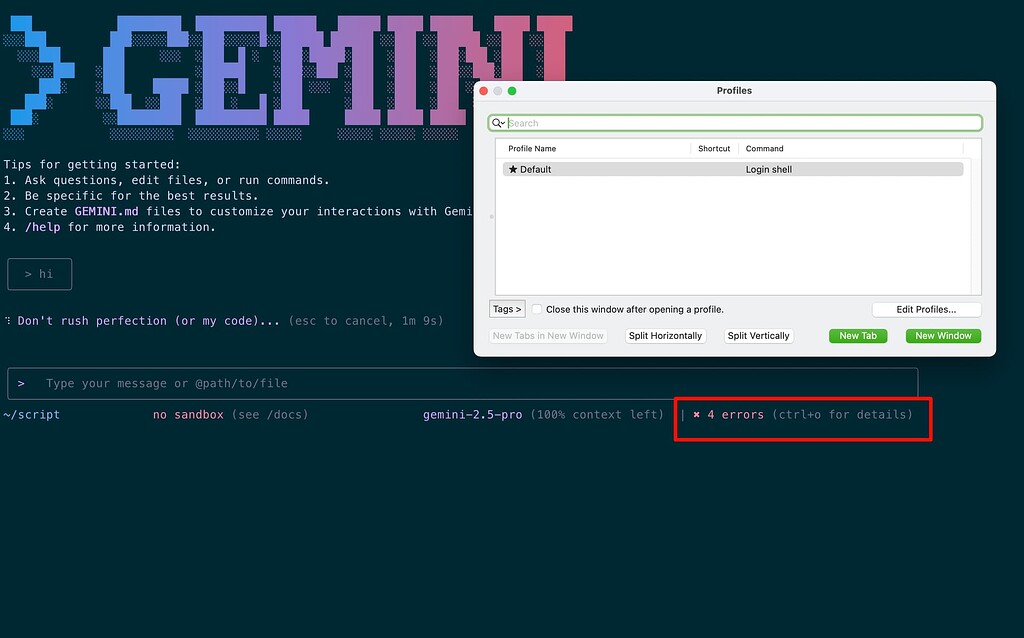The height and width of the screenshot is (638, 1024).
Task: Click the 4 errors status in terminal
Action: (x=735, y=415)
